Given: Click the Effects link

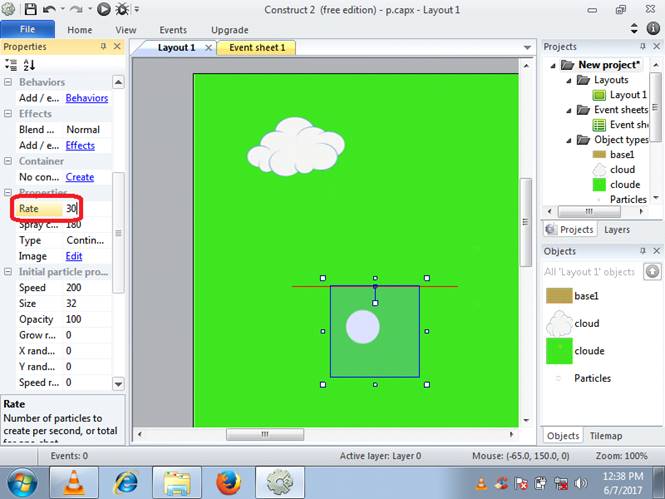Looking at the screenshot, I should click(x=80, y=145).
